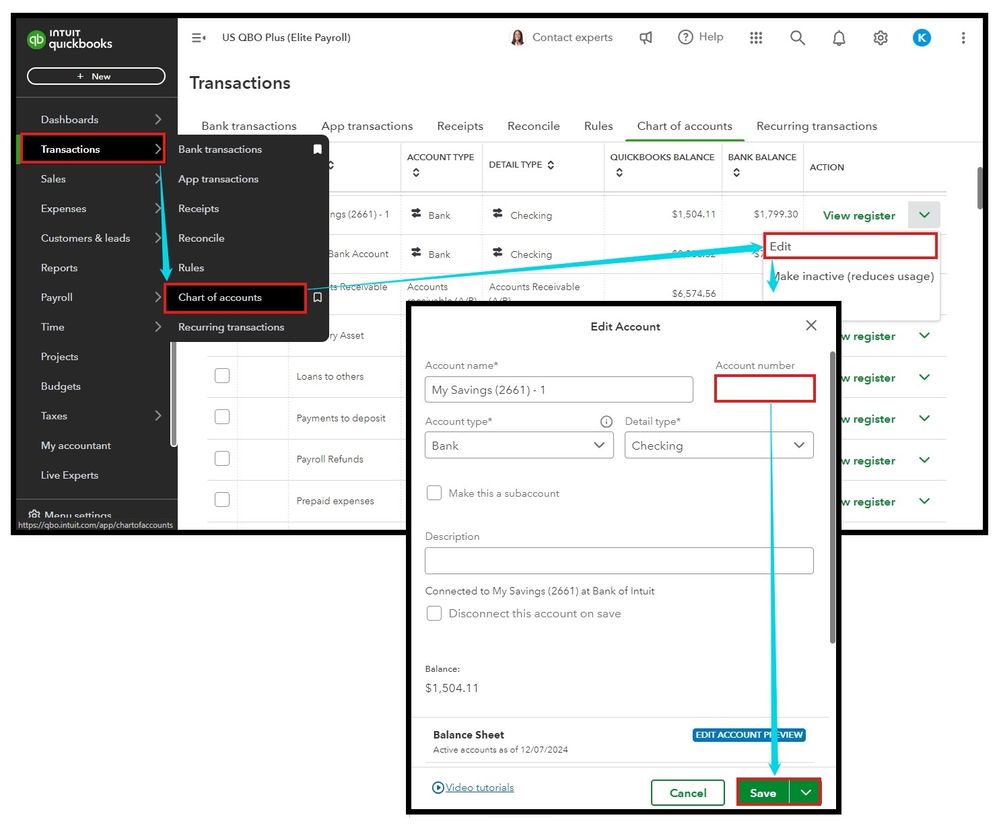999x828 pixels.
Task: Switch to the Recurring transactions tab
Action: coord(816,126)
